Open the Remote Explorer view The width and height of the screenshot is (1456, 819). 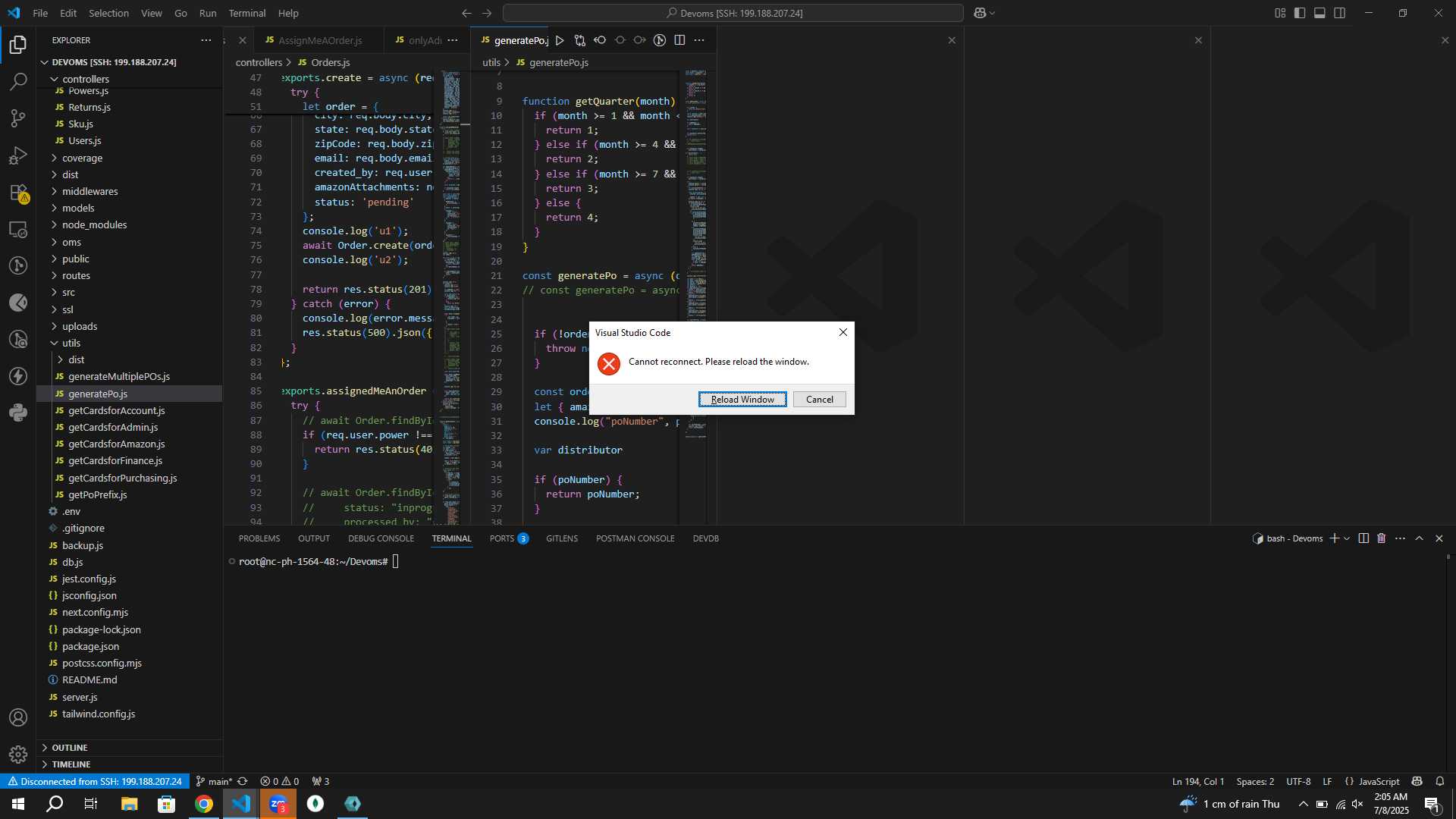[18, 229]
